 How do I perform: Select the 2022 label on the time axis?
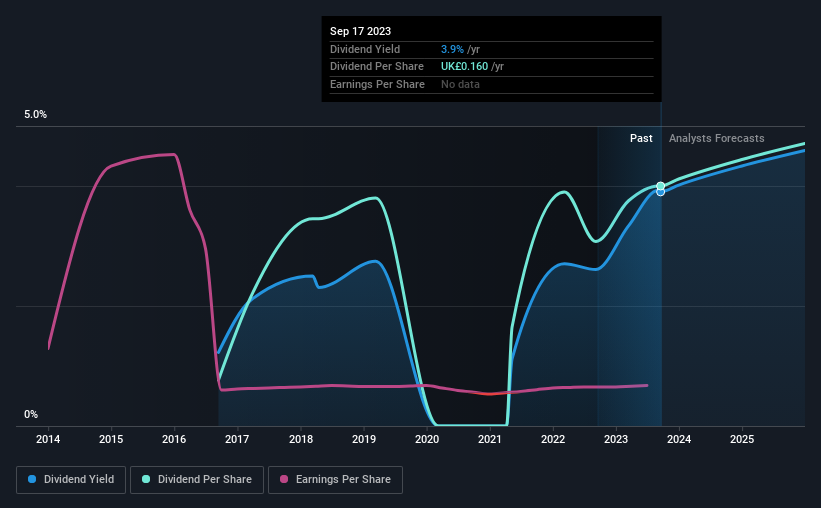pos(553,439)
